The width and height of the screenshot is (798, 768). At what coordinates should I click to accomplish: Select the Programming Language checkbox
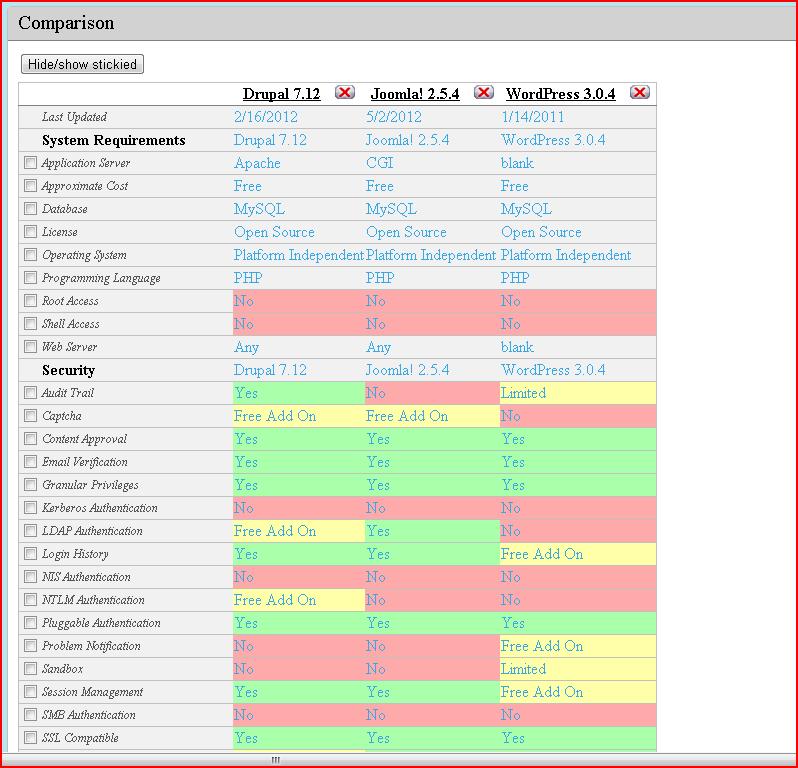tap(31, 277)
